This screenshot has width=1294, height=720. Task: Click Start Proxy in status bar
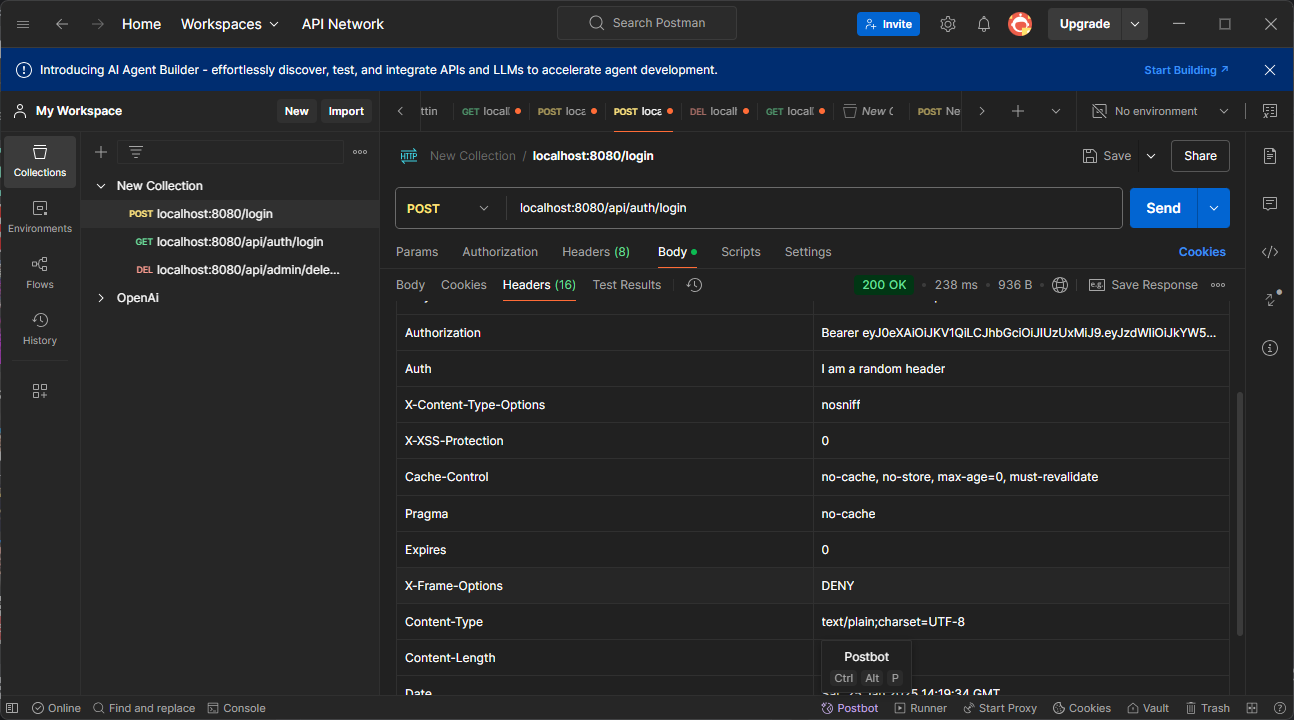pos(1000,708)
